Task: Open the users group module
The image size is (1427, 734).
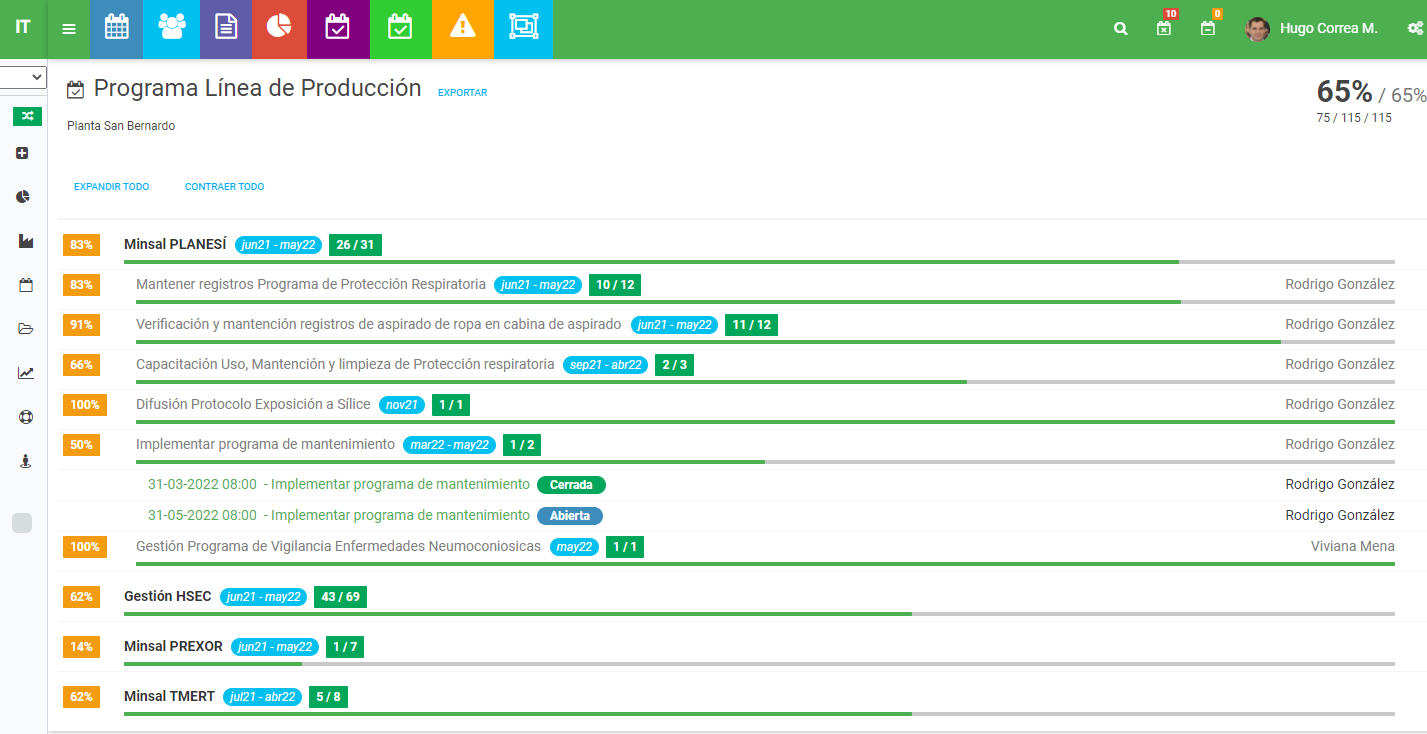Action: [172, 29]
